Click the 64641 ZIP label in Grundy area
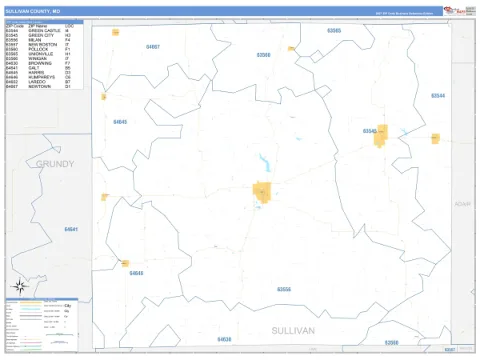Image resolution: width=480 pixels, height=360 pixels. pyautogui.click(x=71, y=229)
